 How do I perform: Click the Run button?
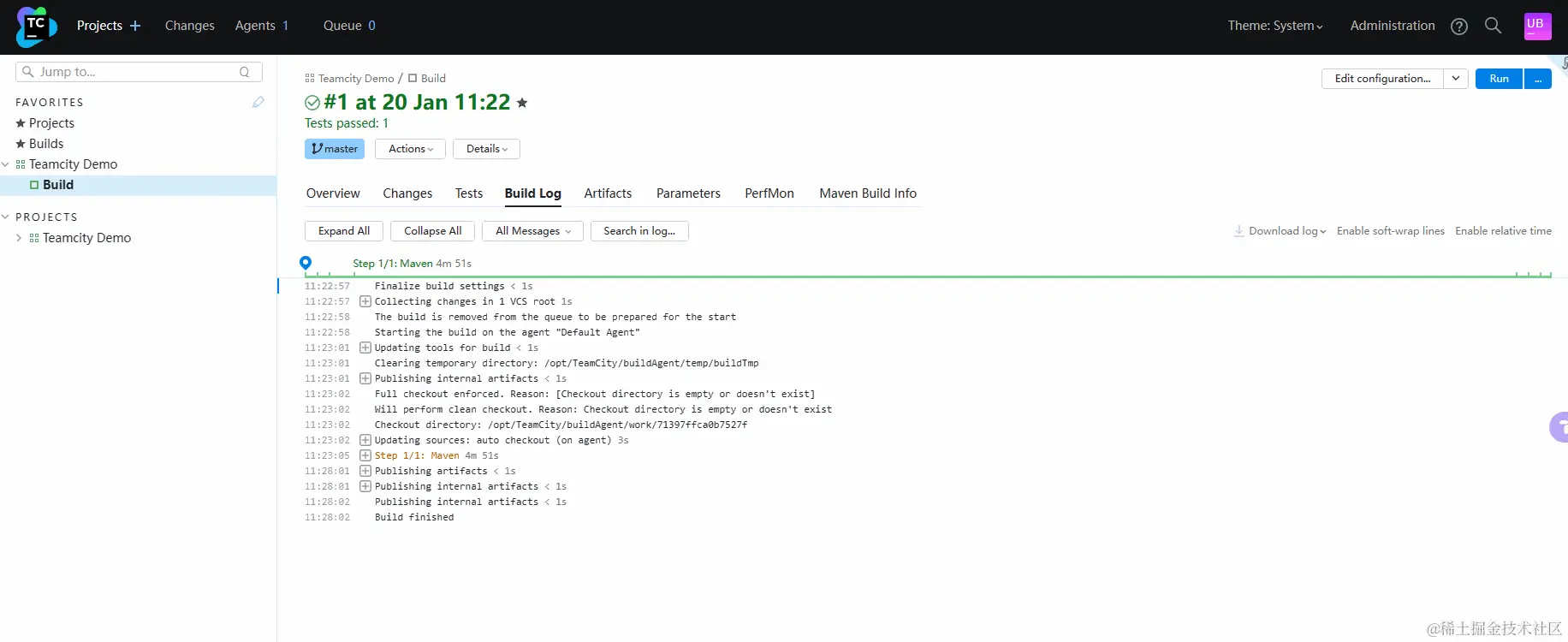click(1500, 79)
